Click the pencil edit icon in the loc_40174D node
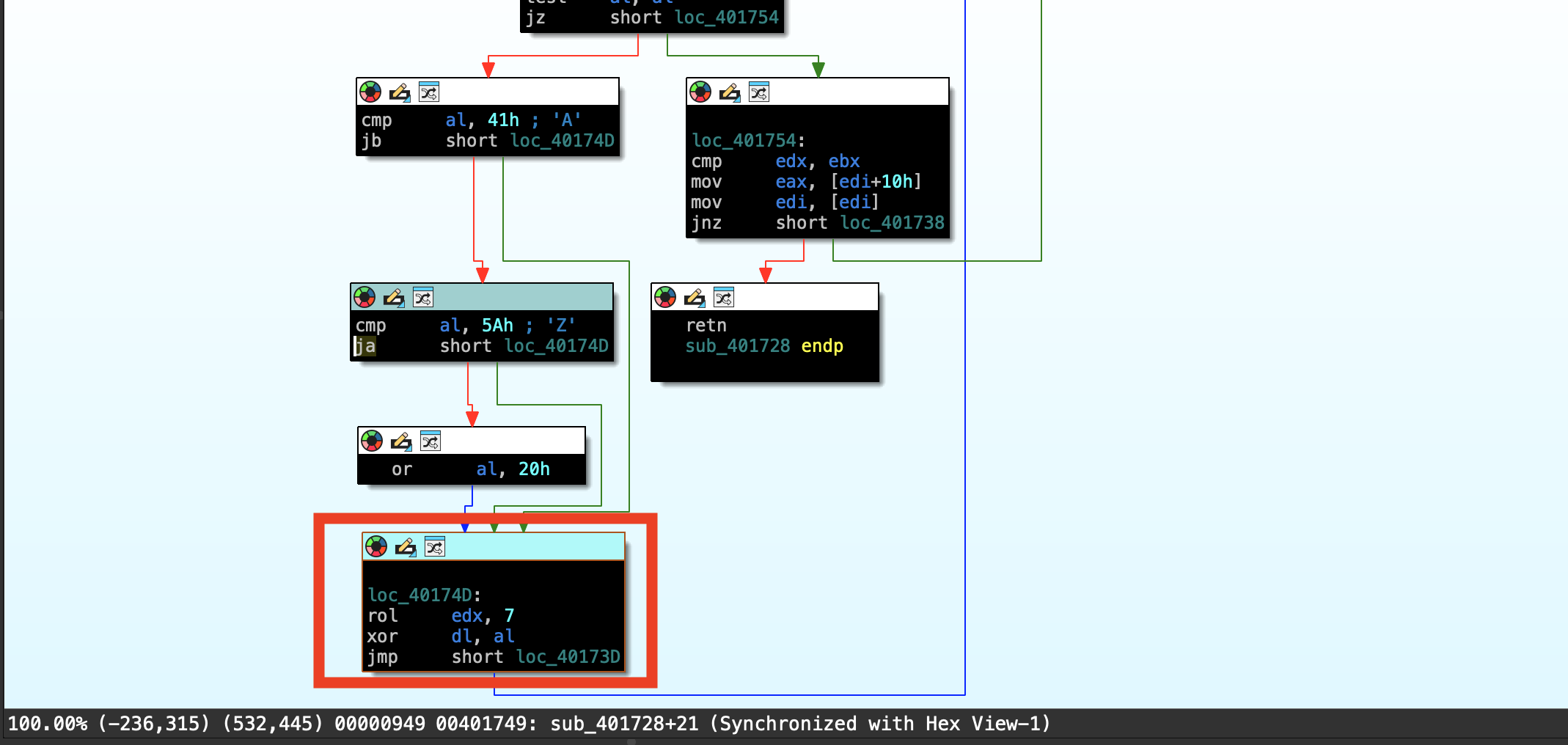 (406, 546)
